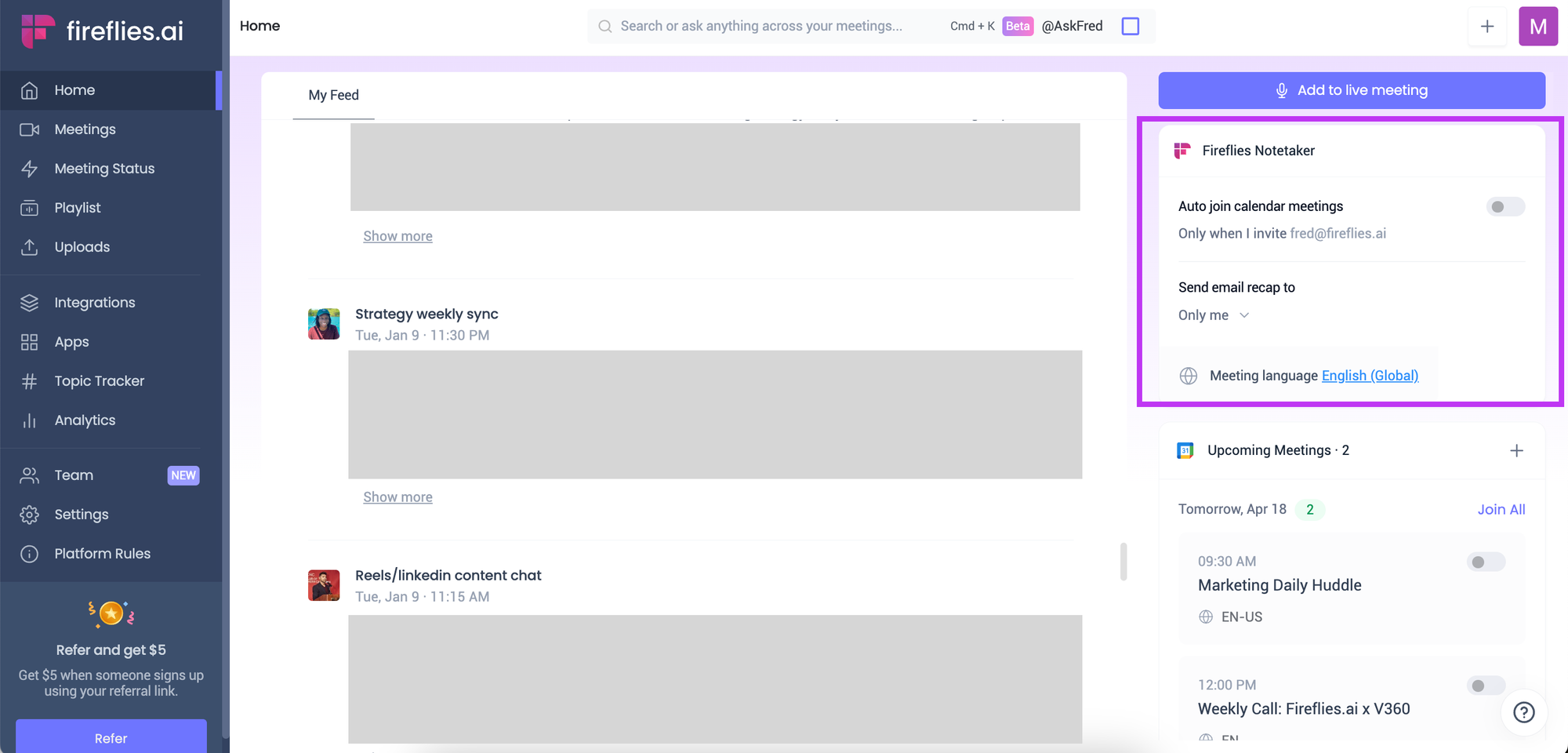Expand the Send email recap dropdown

(1213, 315)
